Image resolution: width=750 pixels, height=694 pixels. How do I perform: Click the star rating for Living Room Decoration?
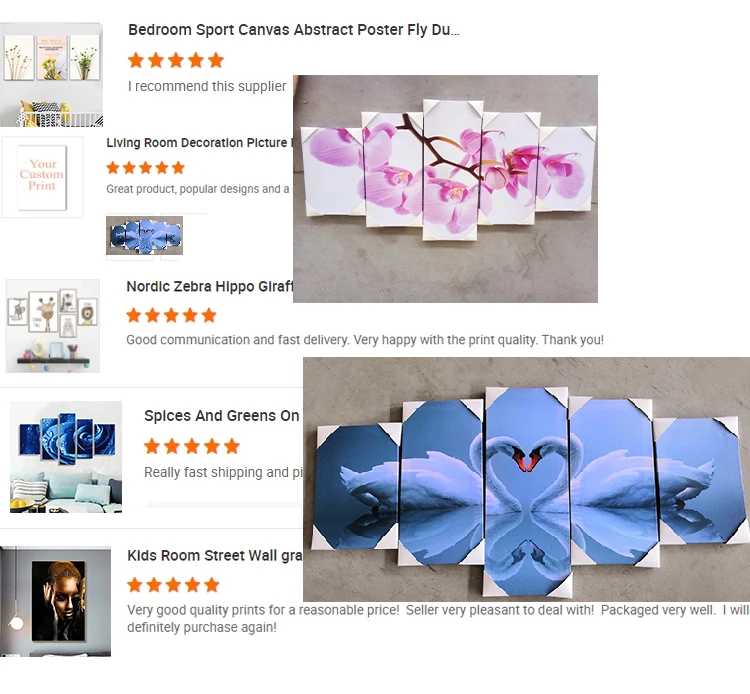[x=145, y=168]
